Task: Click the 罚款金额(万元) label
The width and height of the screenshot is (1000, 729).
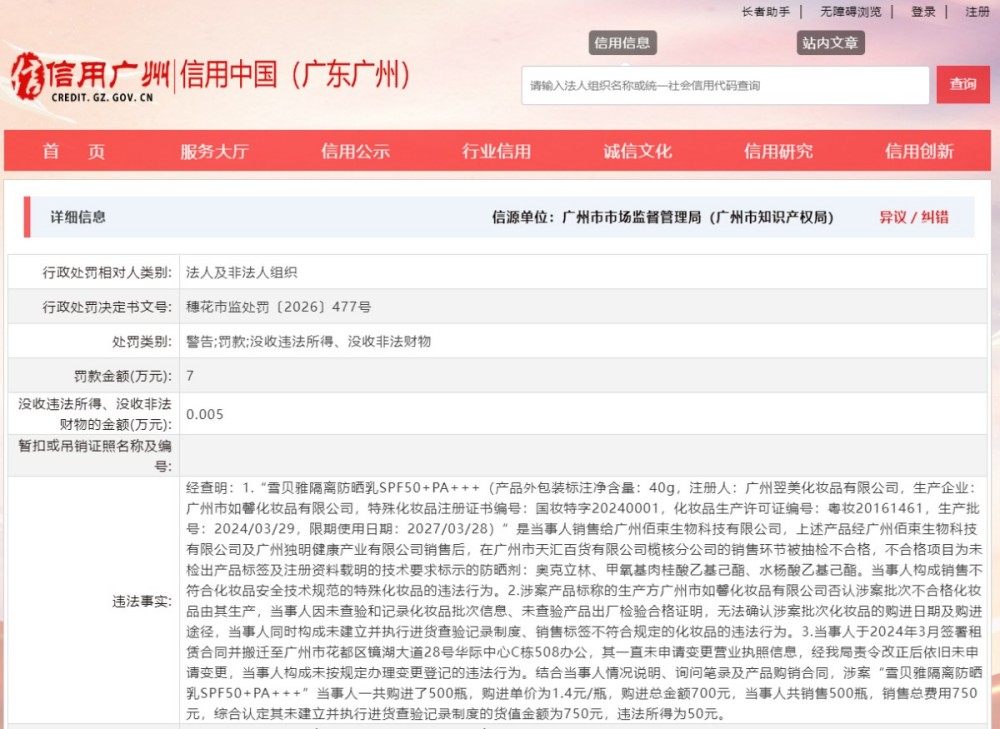Action: (122, 376)
